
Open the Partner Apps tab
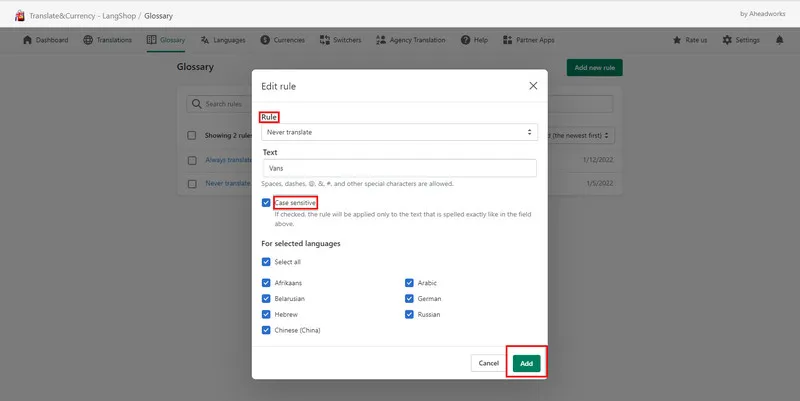[x=529, y=40]
